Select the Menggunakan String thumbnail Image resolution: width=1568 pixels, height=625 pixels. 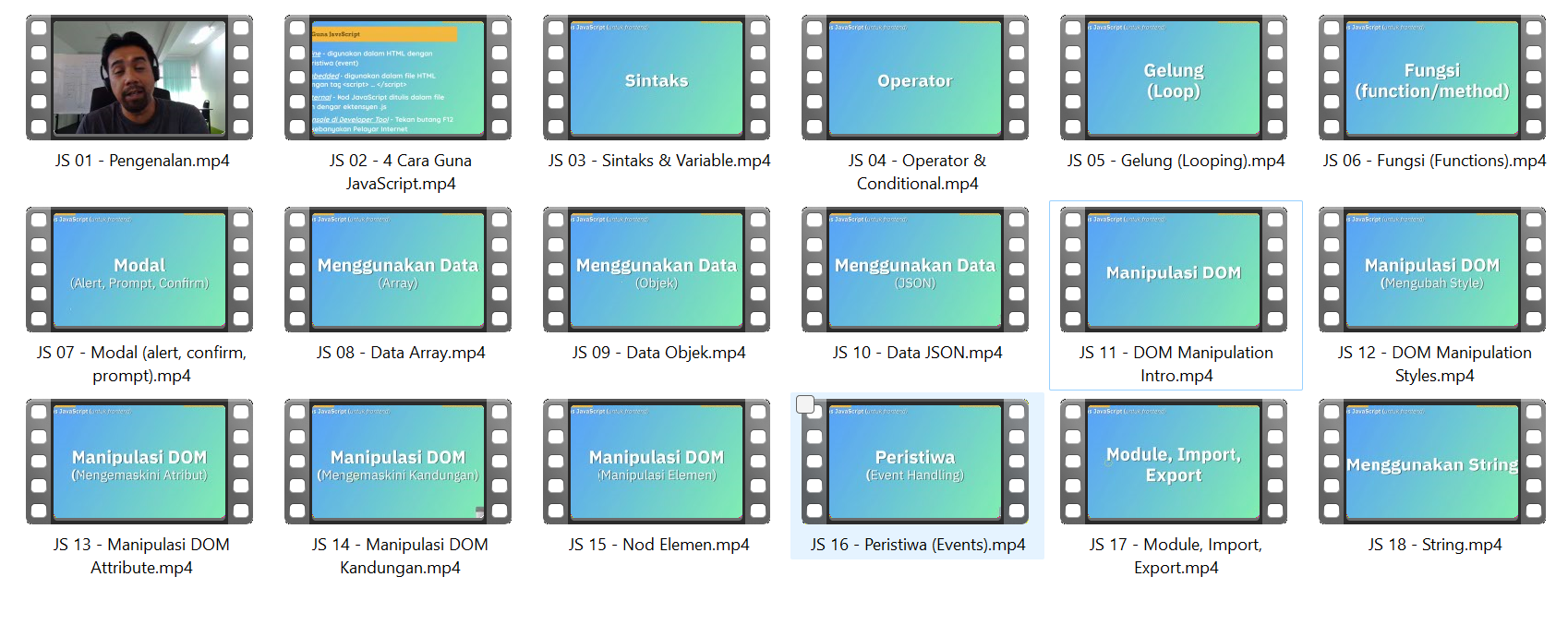point(1432,462)
